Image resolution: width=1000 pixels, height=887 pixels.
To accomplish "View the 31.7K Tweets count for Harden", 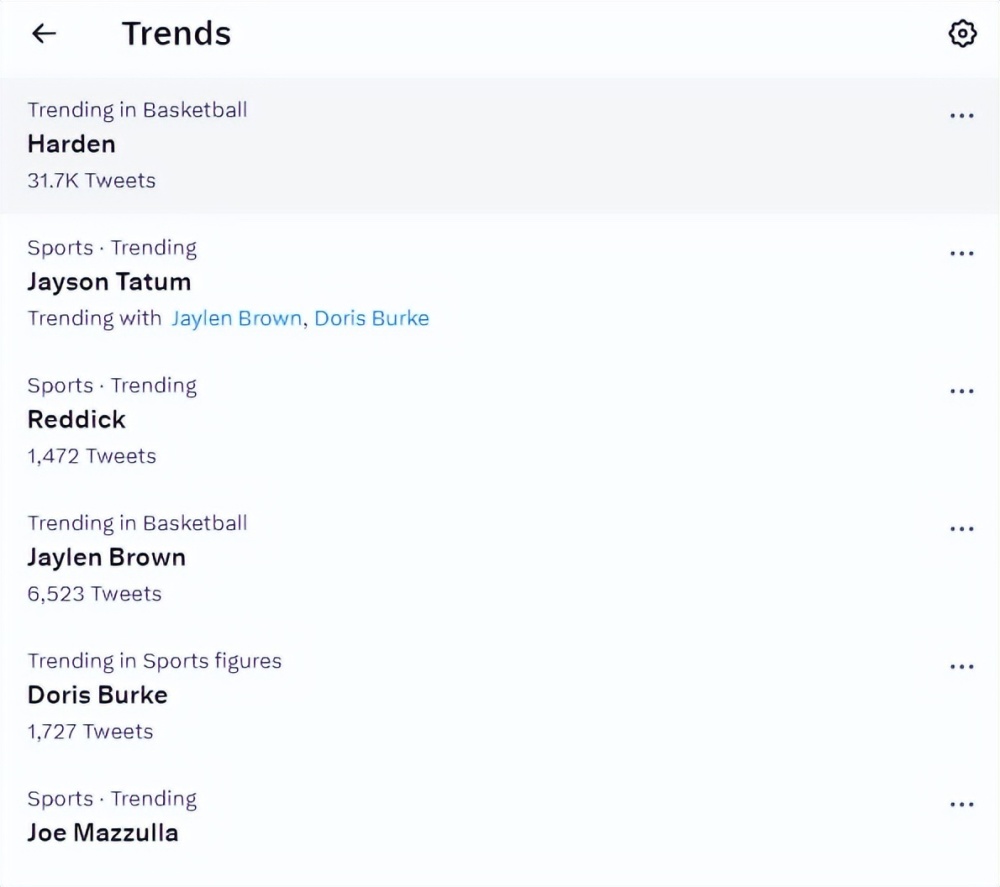I will click(91, 180).
